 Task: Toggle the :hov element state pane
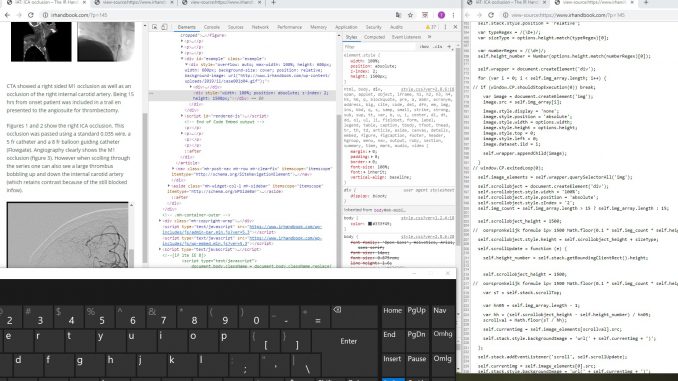pyautogui.click(x=425, y=46)
